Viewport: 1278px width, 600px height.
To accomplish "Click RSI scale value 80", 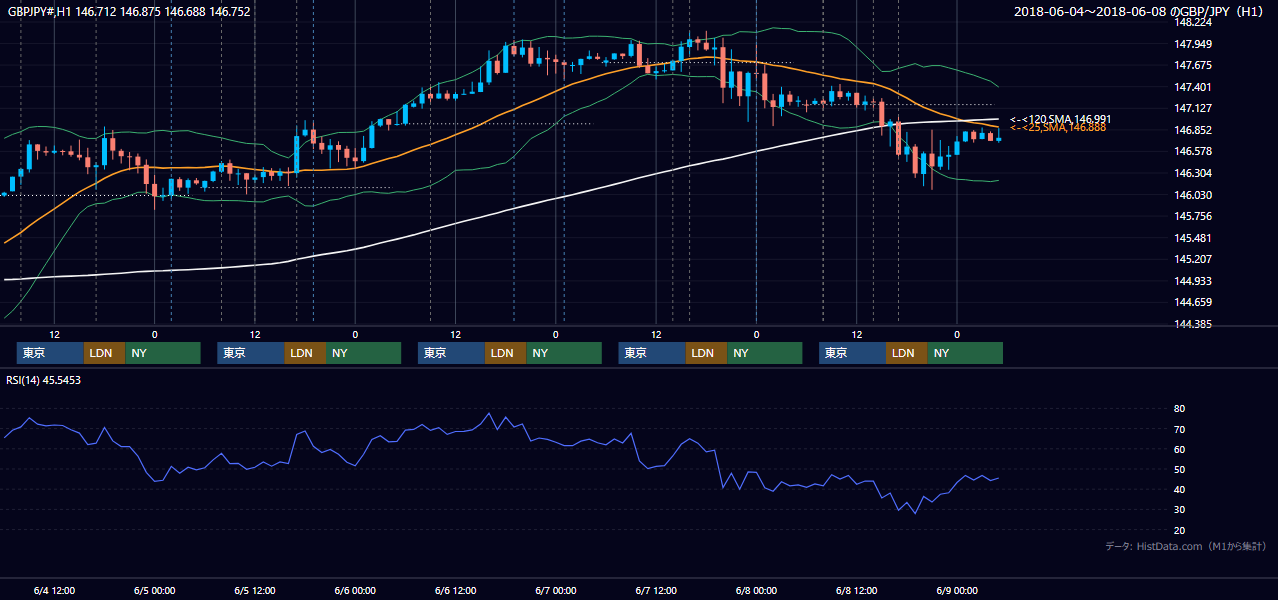I will [1180, 409].
